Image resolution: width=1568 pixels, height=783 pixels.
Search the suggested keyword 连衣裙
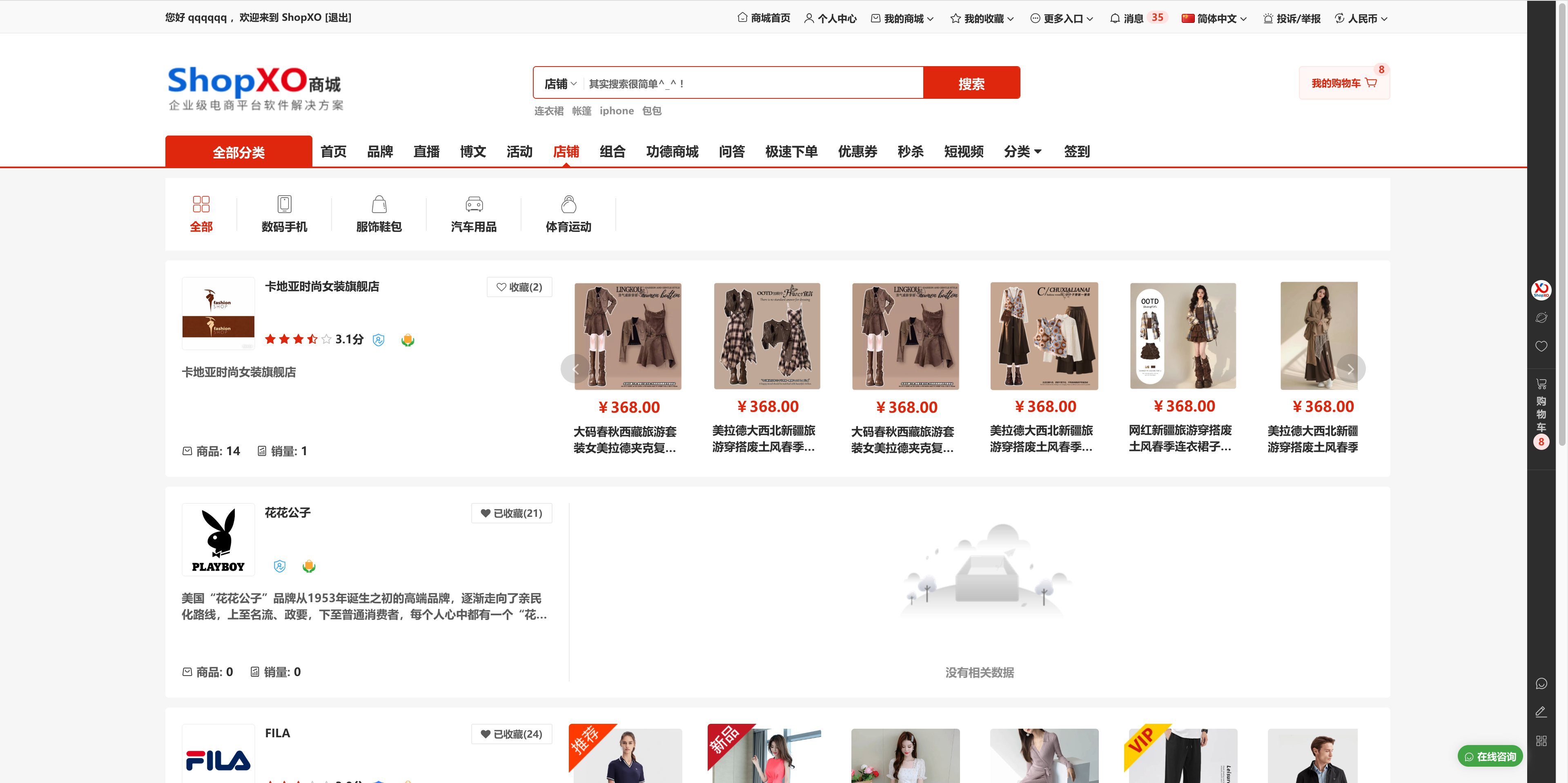point(549,111)
